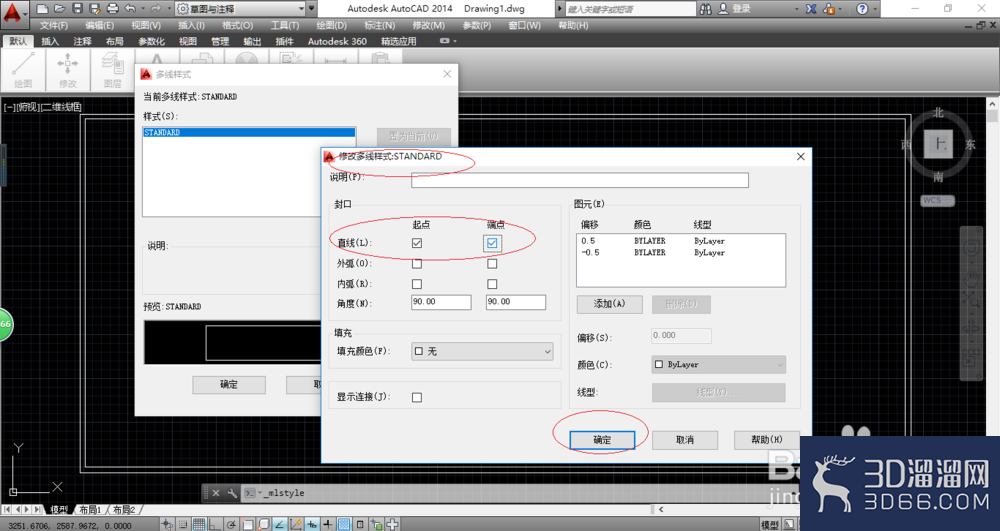Click the WCS label under ViewCube
Viewport: 1000px width, 531px height.
click(x=937, y=200)
